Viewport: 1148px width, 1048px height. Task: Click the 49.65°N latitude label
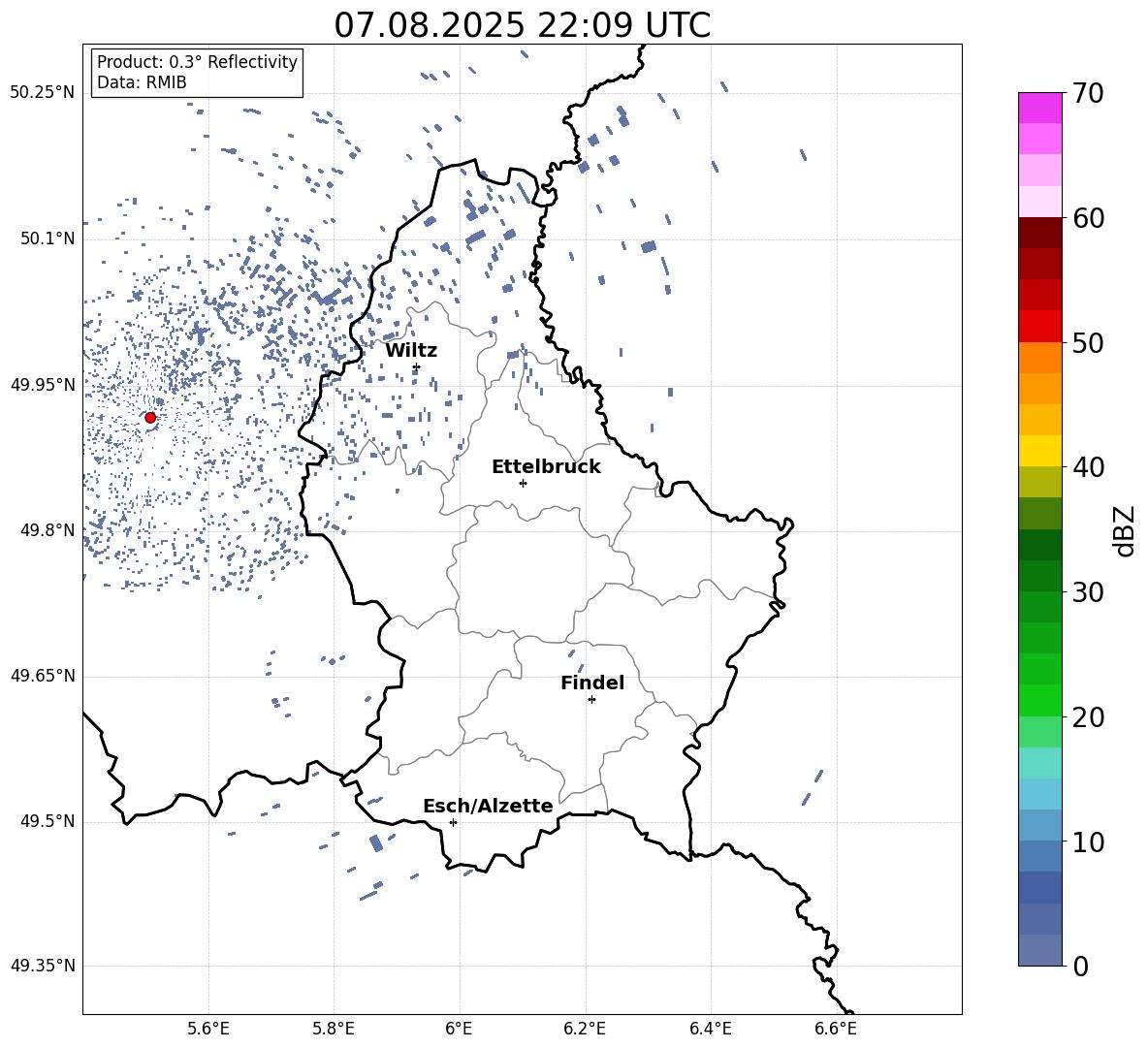[x=43, y=676]
